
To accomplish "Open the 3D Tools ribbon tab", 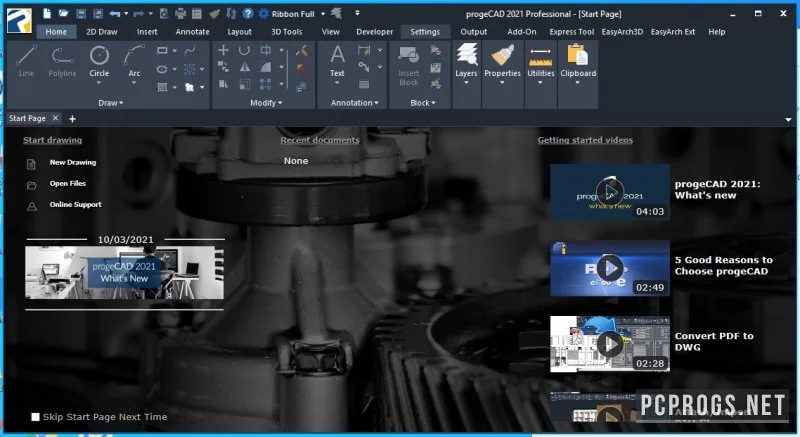I will 287,32.
